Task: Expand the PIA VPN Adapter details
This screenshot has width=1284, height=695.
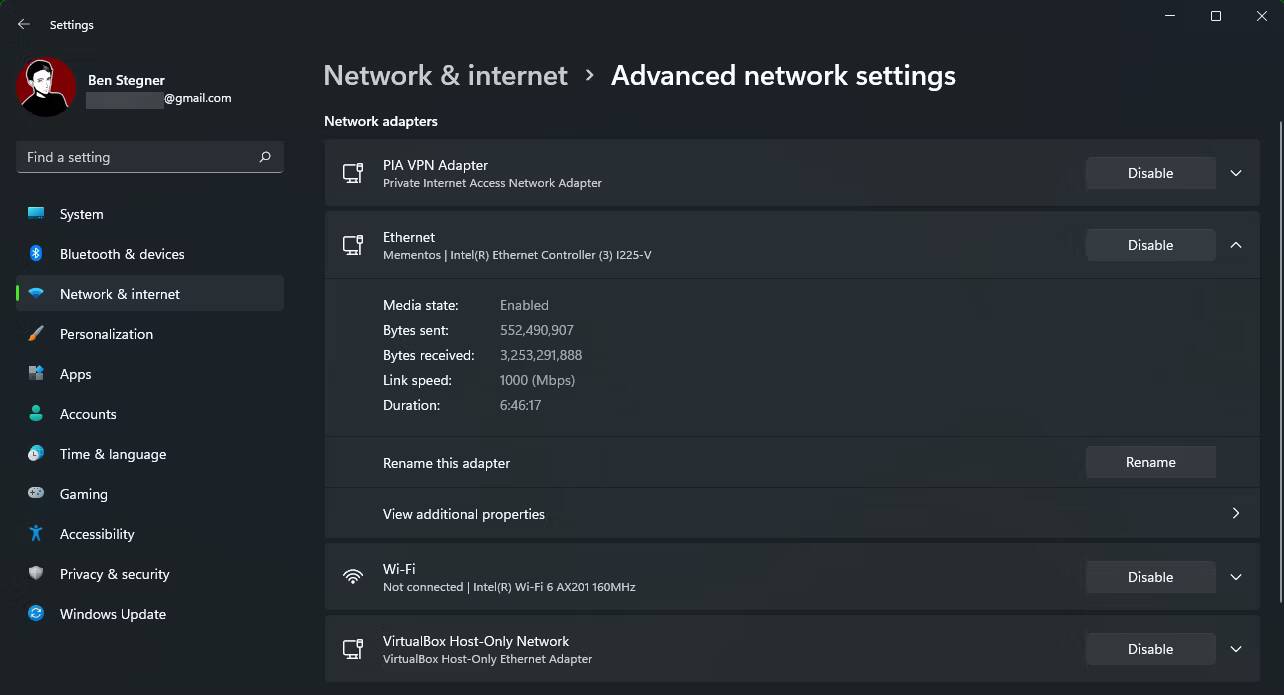Action: [1236, 172]
